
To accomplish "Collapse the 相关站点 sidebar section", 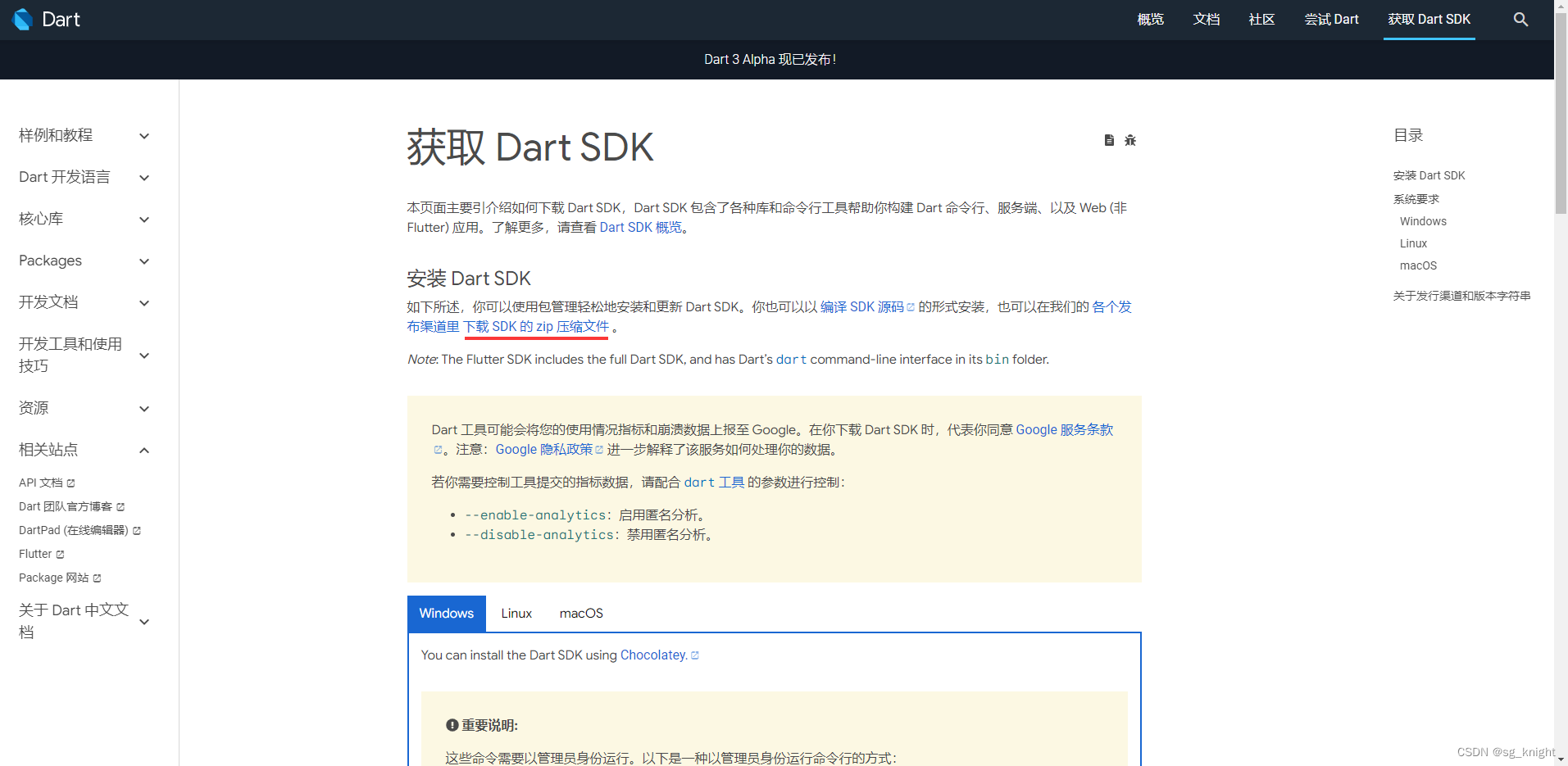I will click(x=143, y=450).
